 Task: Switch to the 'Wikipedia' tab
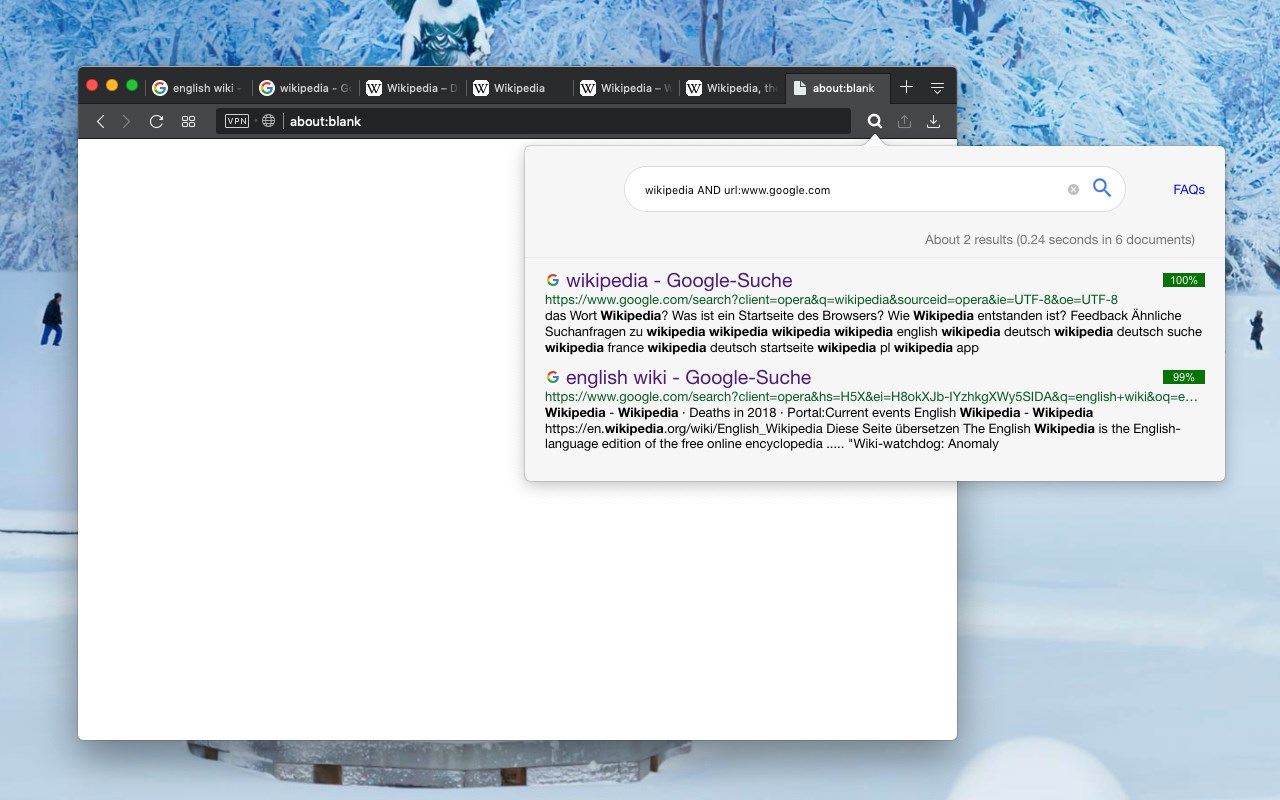tap(519, 88)
